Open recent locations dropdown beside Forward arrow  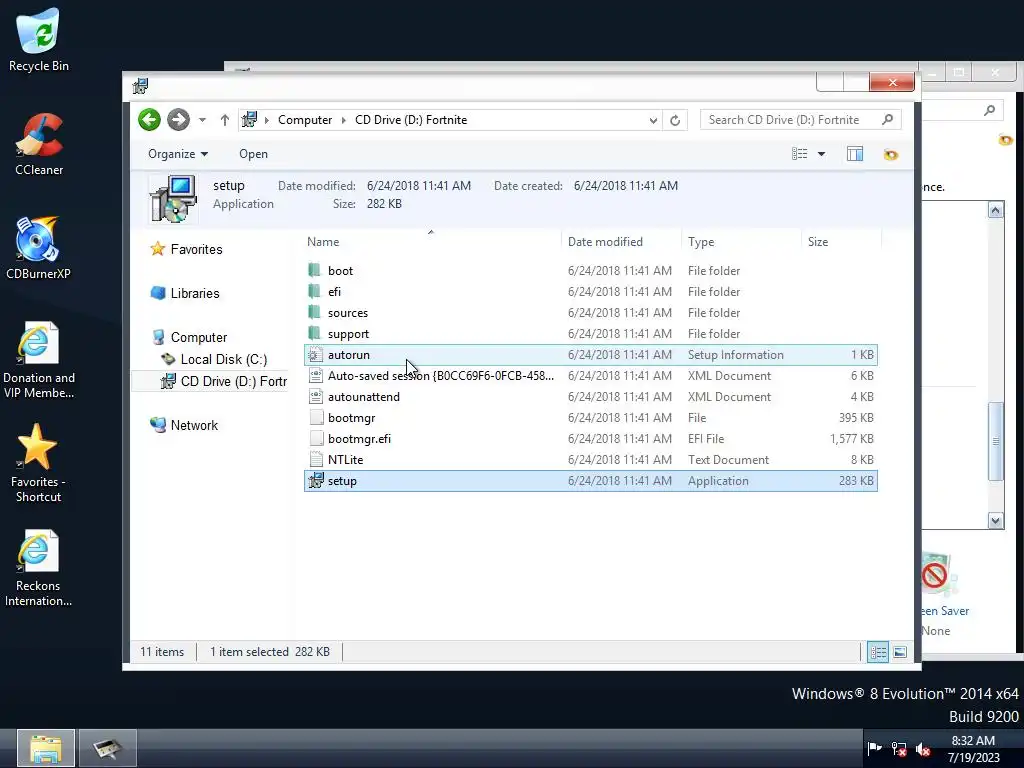point(202,120)
